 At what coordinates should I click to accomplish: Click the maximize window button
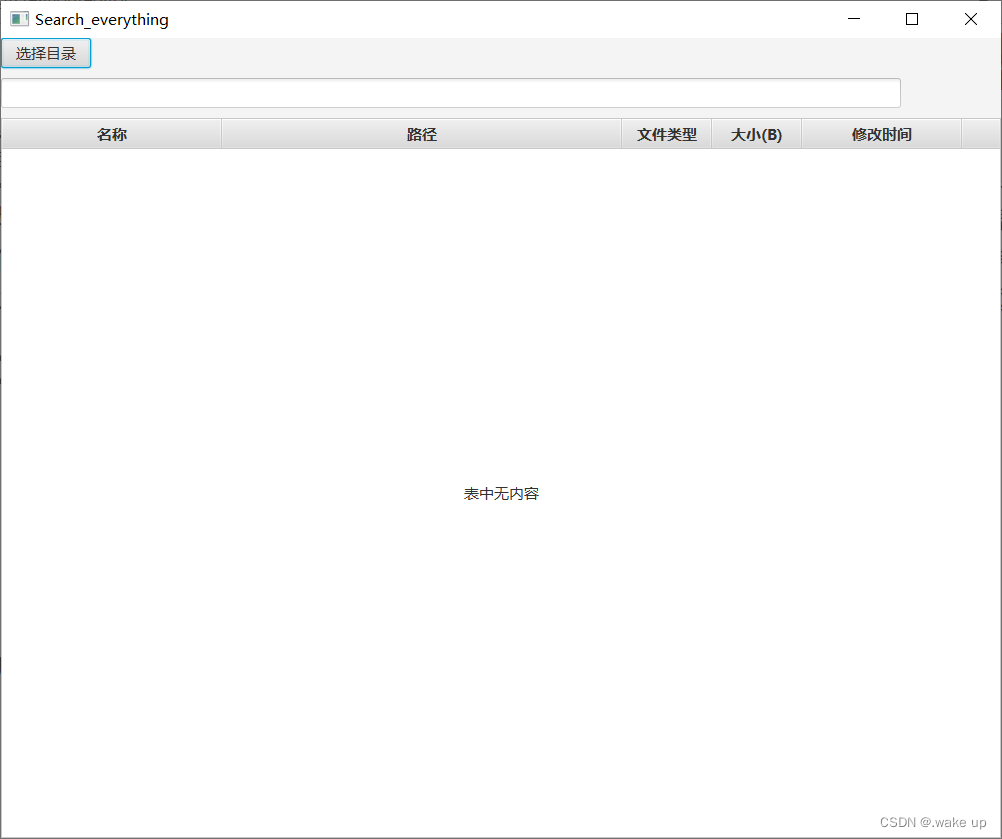point(911,18)
